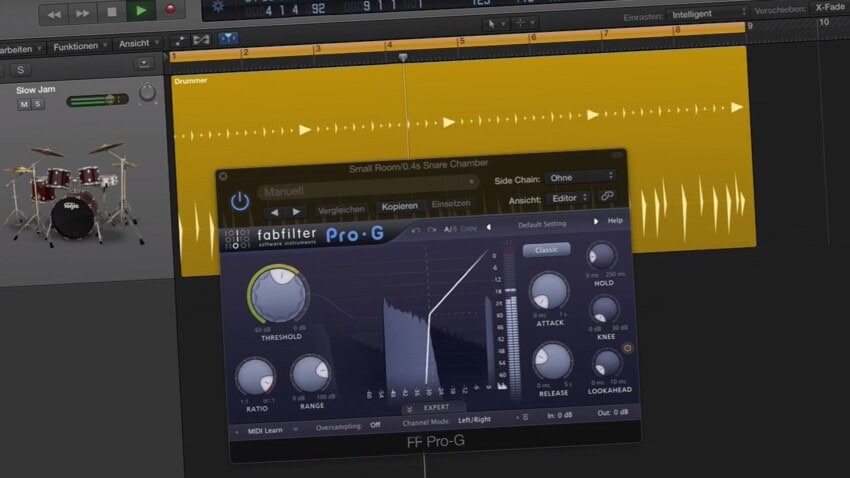
Task: Click the rewind transport button
Action: click(54, 14)
